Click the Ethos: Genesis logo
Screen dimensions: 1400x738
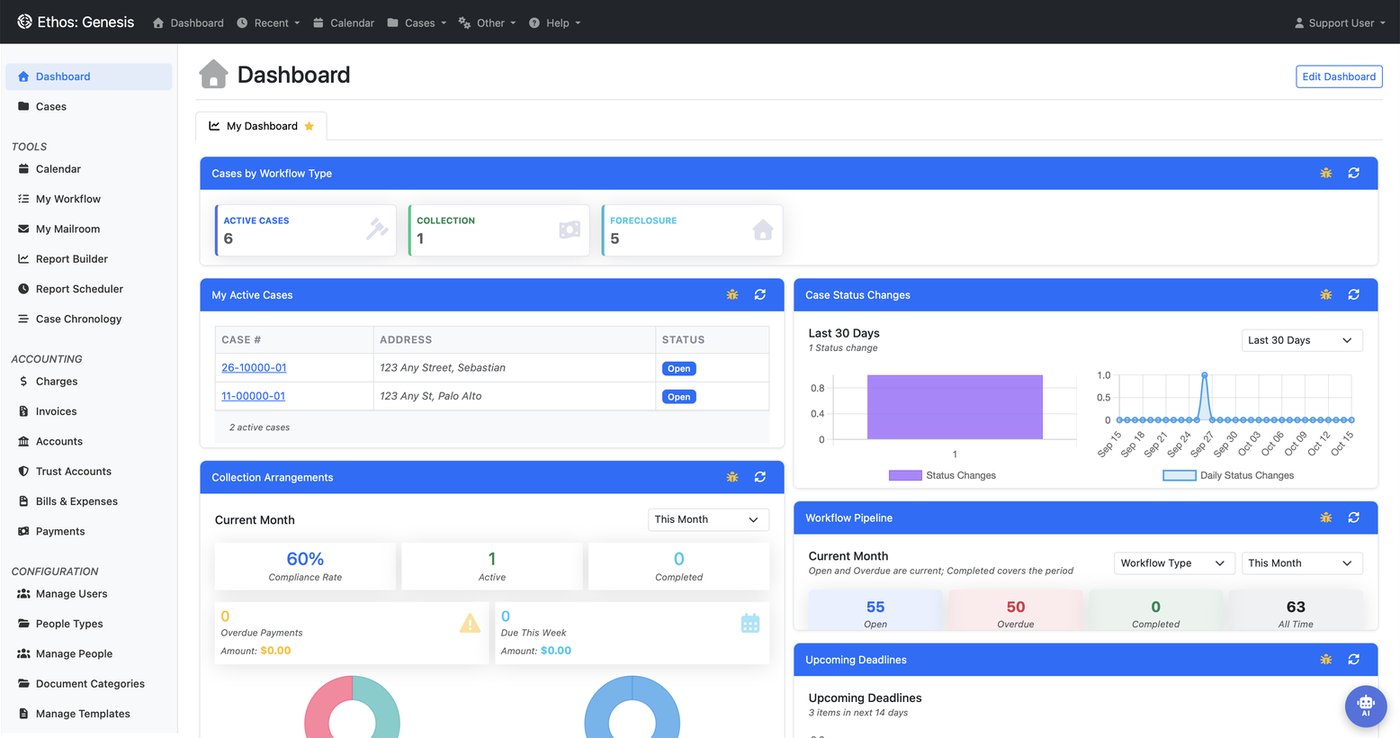click(x=75, y=22)
